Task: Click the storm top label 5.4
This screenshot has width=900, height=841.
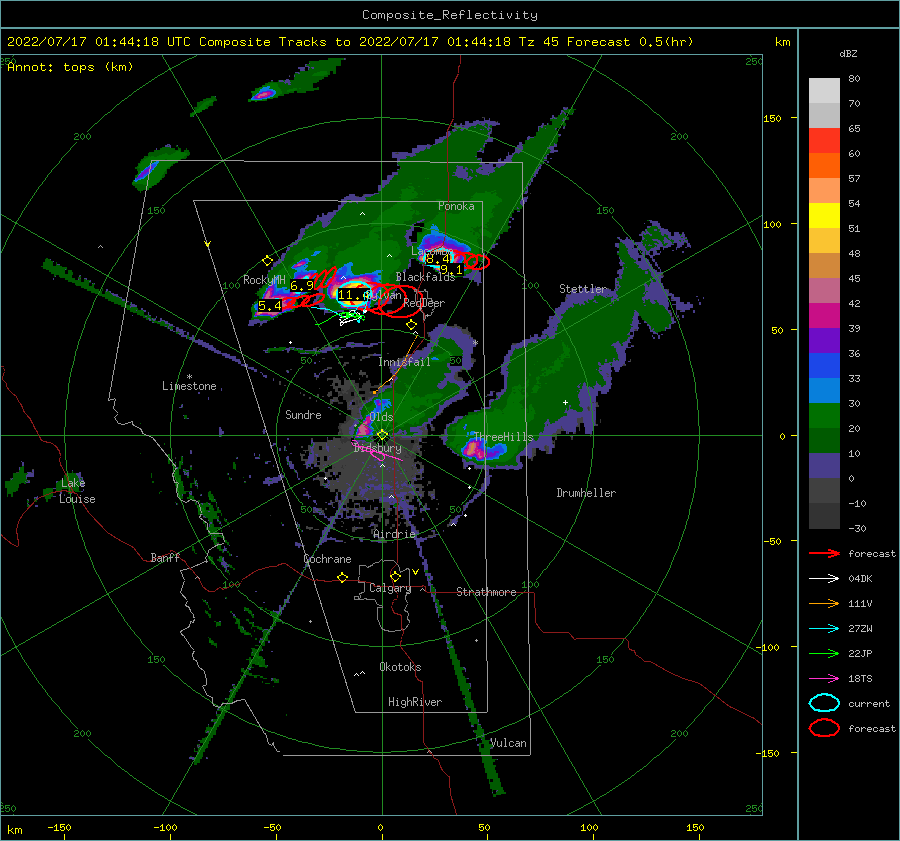Action: (270, 306)
